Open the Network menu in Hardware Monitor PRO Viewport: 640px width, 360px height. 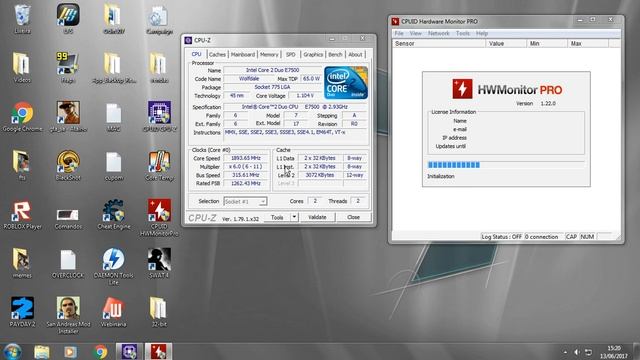(439, 33)
